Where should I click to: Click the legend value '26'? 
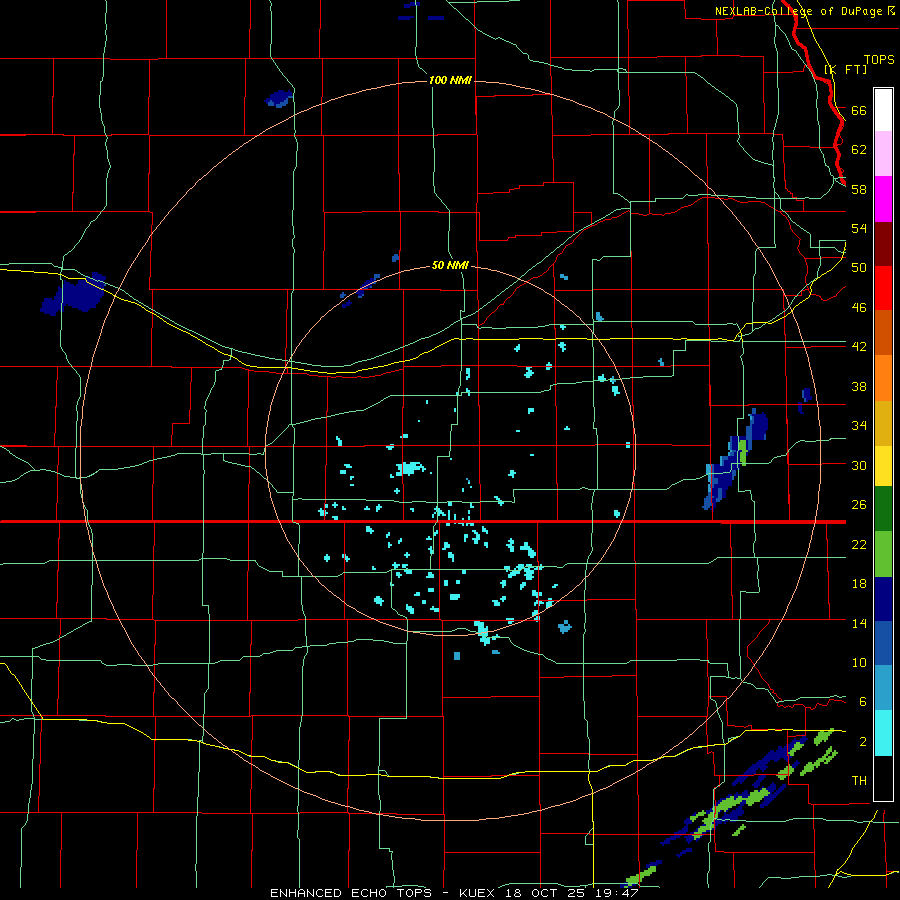[x=859, y=505]
